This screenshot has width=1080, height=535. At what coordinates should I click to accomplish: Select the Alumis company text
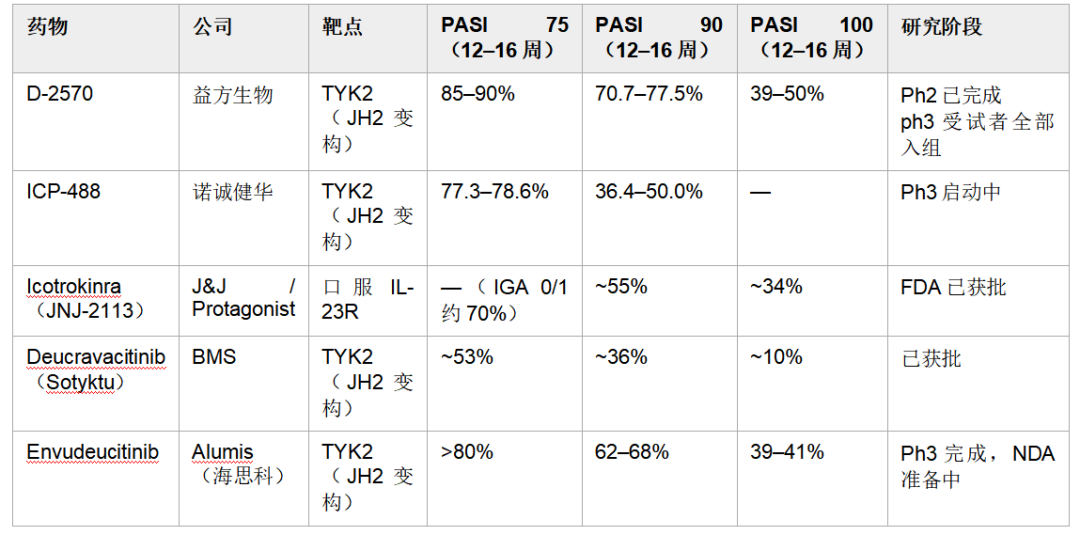[x=222, y=452]
